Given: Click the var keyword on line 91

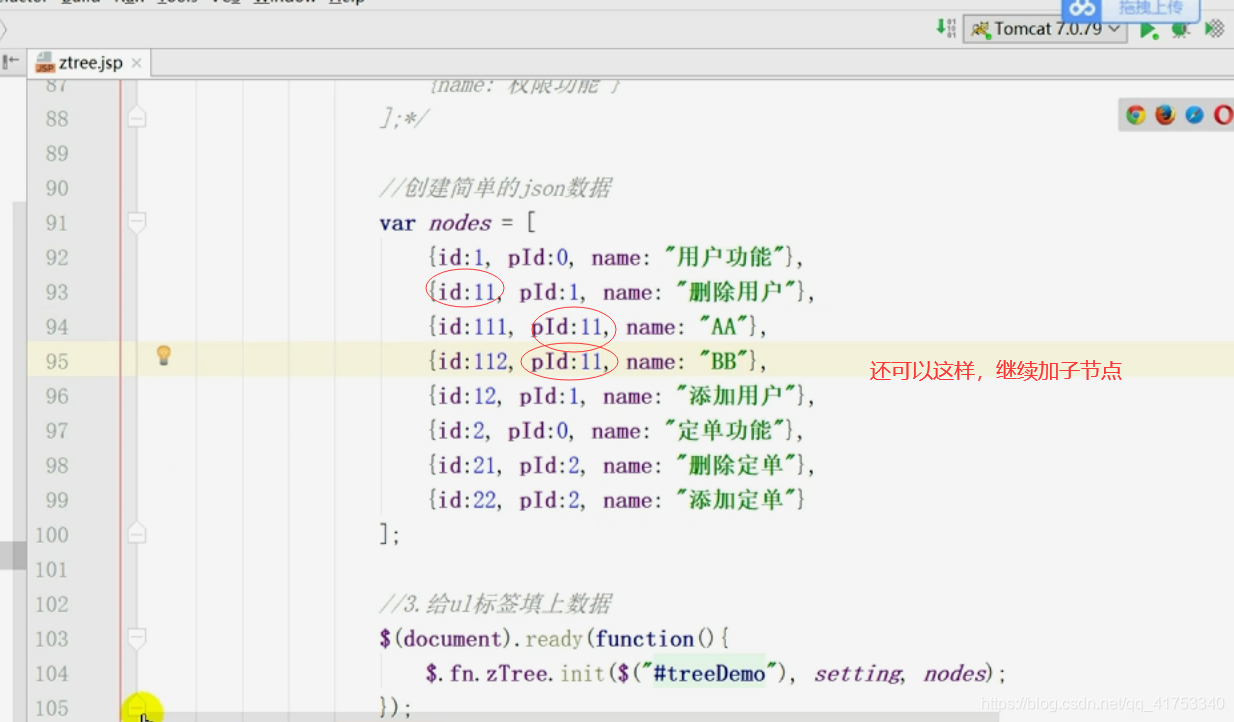Looking at the screenshot, I should click(x=397, y=223).
